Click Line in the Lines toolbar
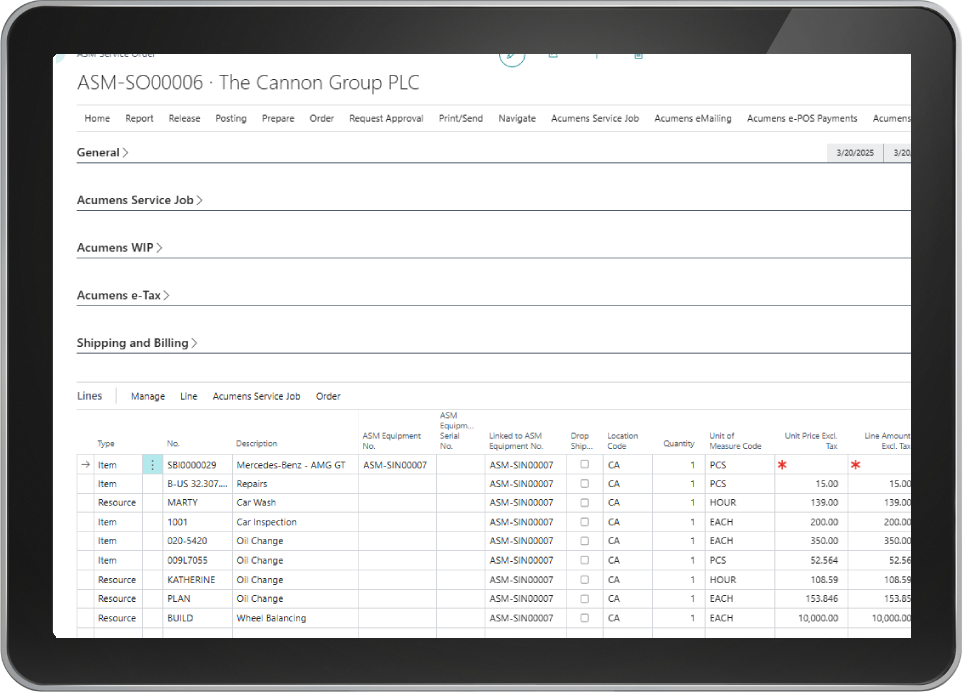Screen dimensions: 963x692 pyautogui.click(x=189, y=397)
